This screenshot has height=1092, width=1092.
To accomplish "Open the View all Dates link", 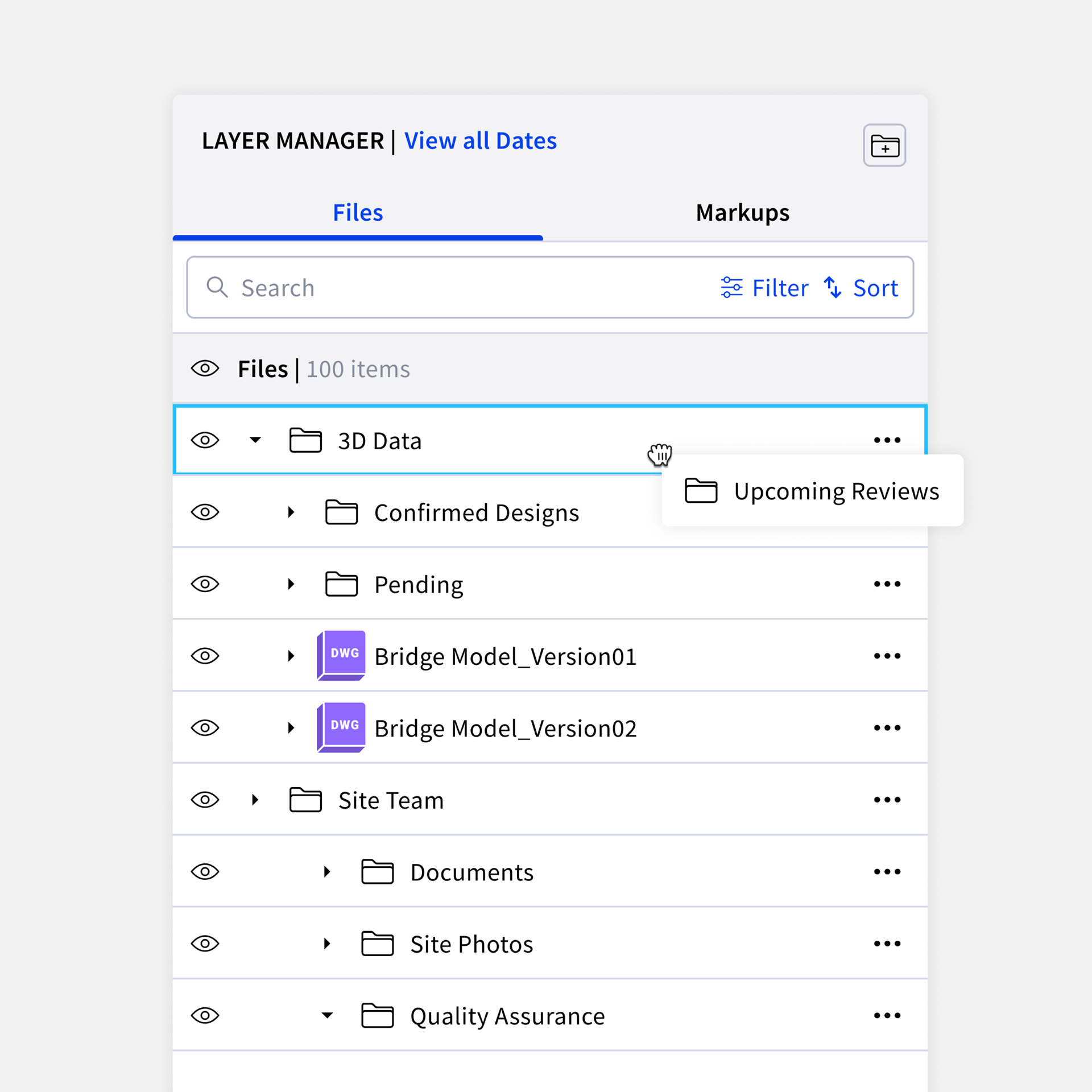I will (481, 141).
